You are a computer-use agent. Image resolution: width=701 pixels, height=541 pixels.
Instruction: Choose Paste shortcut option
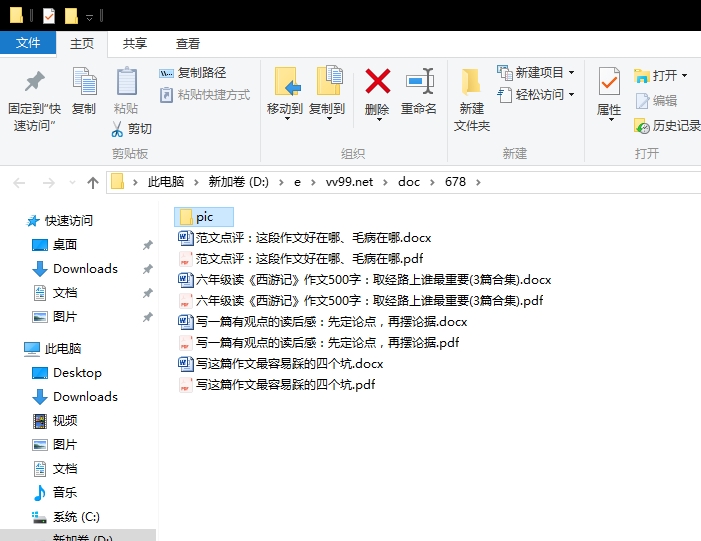click(205, 95)
